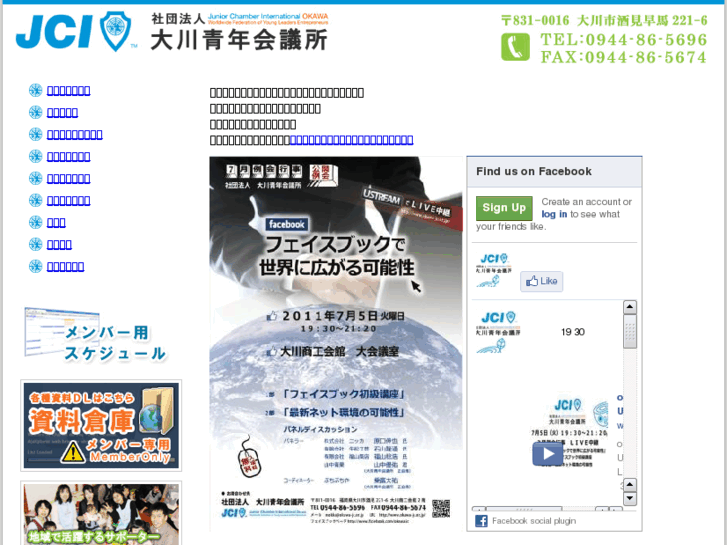Open the shortest three-character sidebar link

(56, 223)
